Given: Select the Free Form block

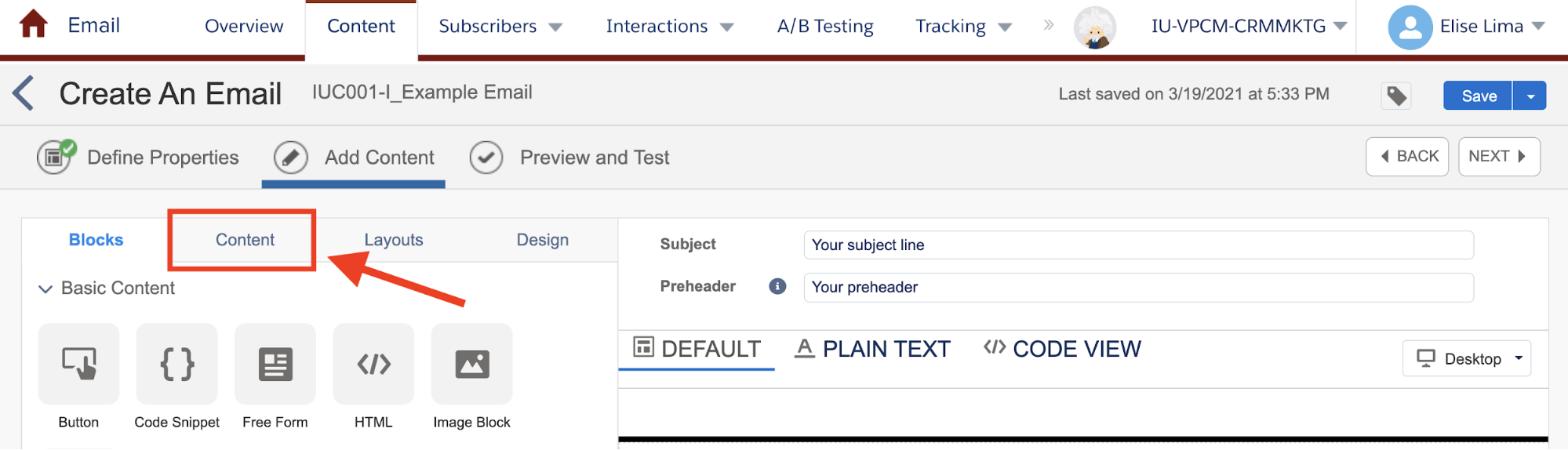Looking at the screenshot, I should point(275,364).
